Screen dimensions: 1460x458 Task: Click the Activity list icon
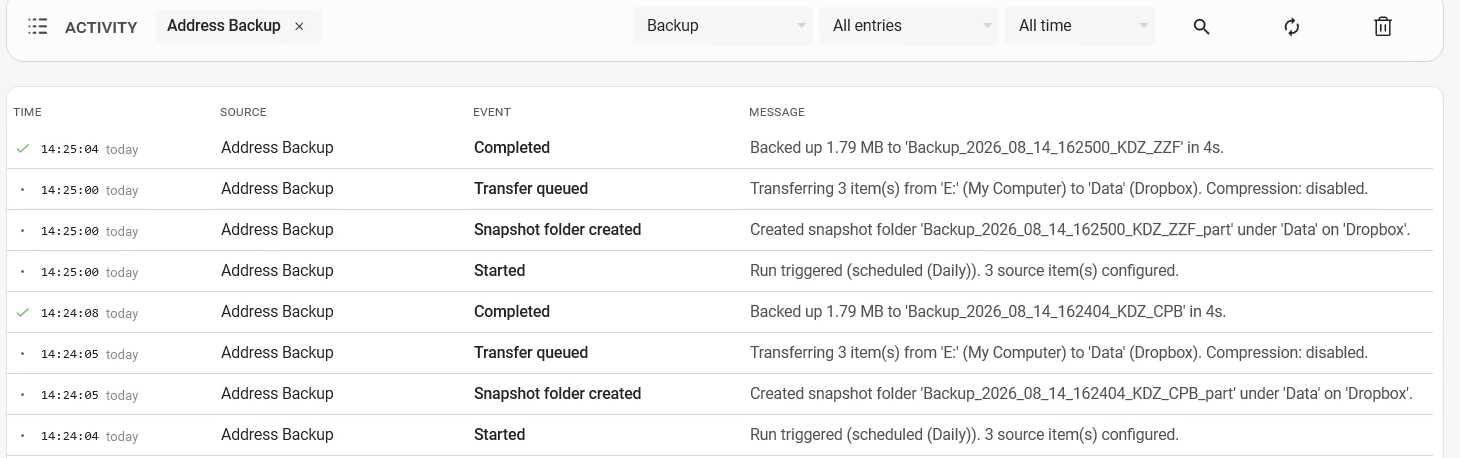pos(38,27)
